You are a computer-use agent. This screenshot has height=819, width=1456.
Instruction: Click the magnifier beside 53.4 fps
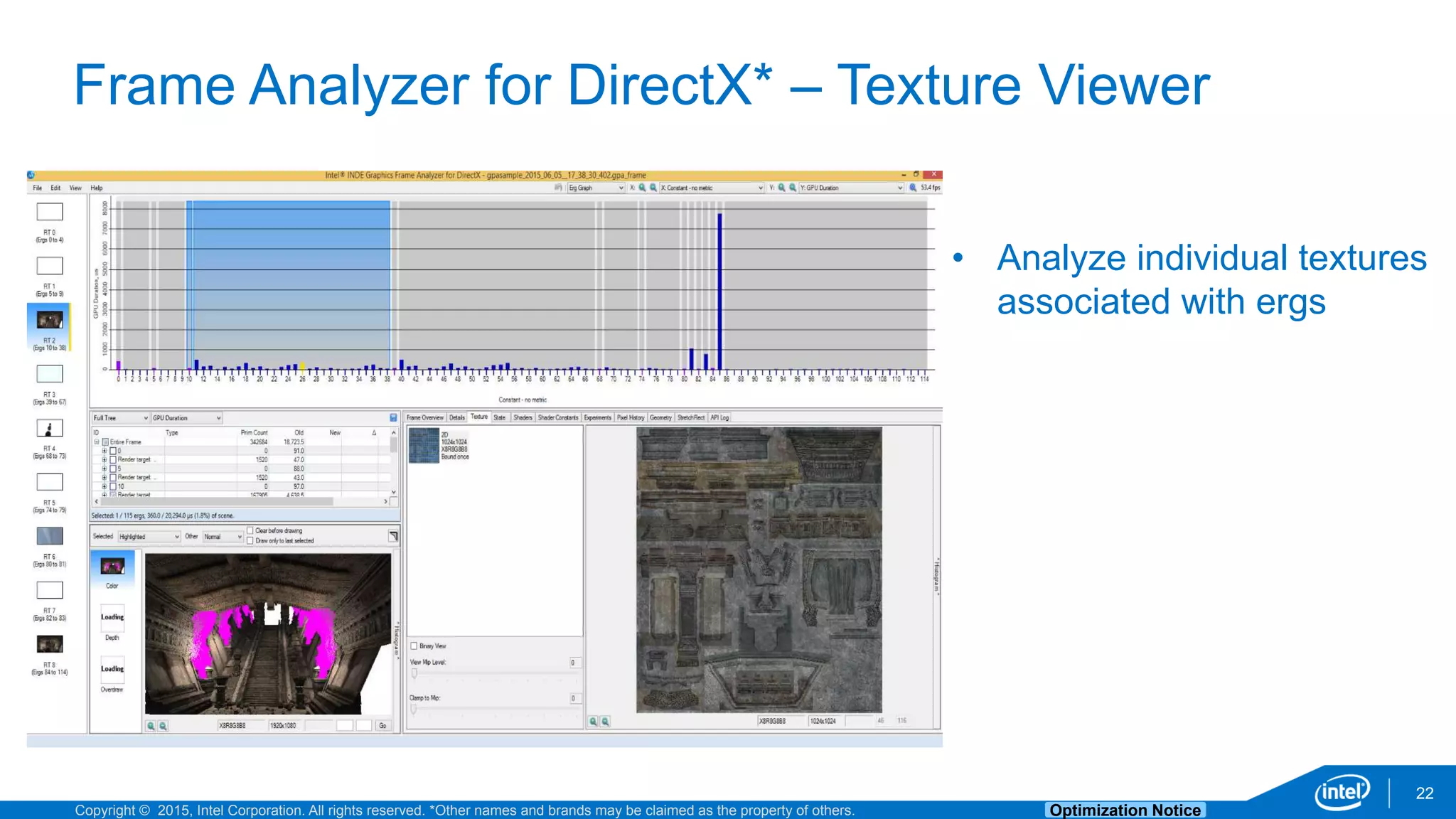tap(913, 188)
